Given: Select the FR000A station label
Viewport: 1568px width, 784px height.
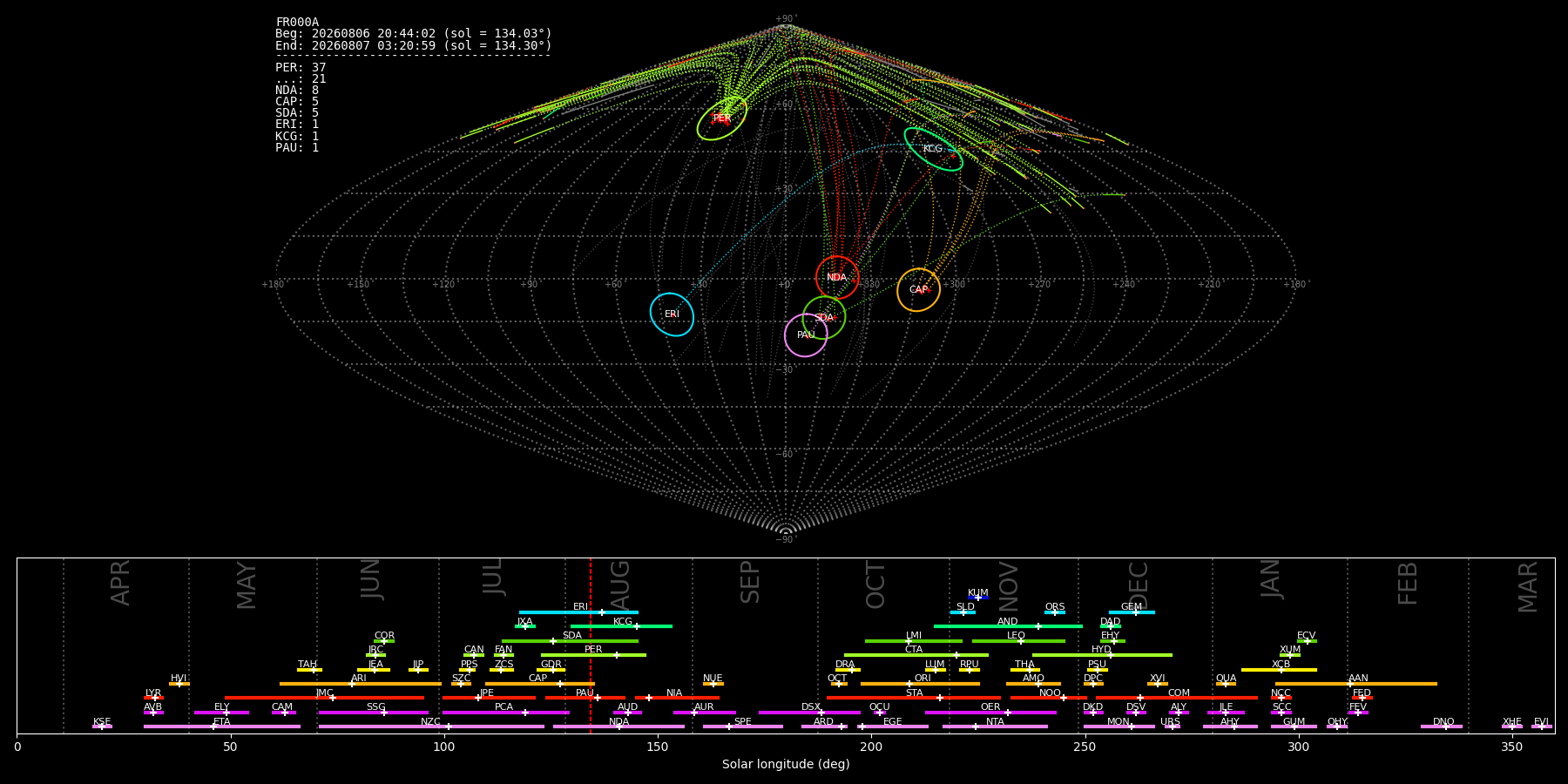Looking at the screenshot, I should pos(297,22).
